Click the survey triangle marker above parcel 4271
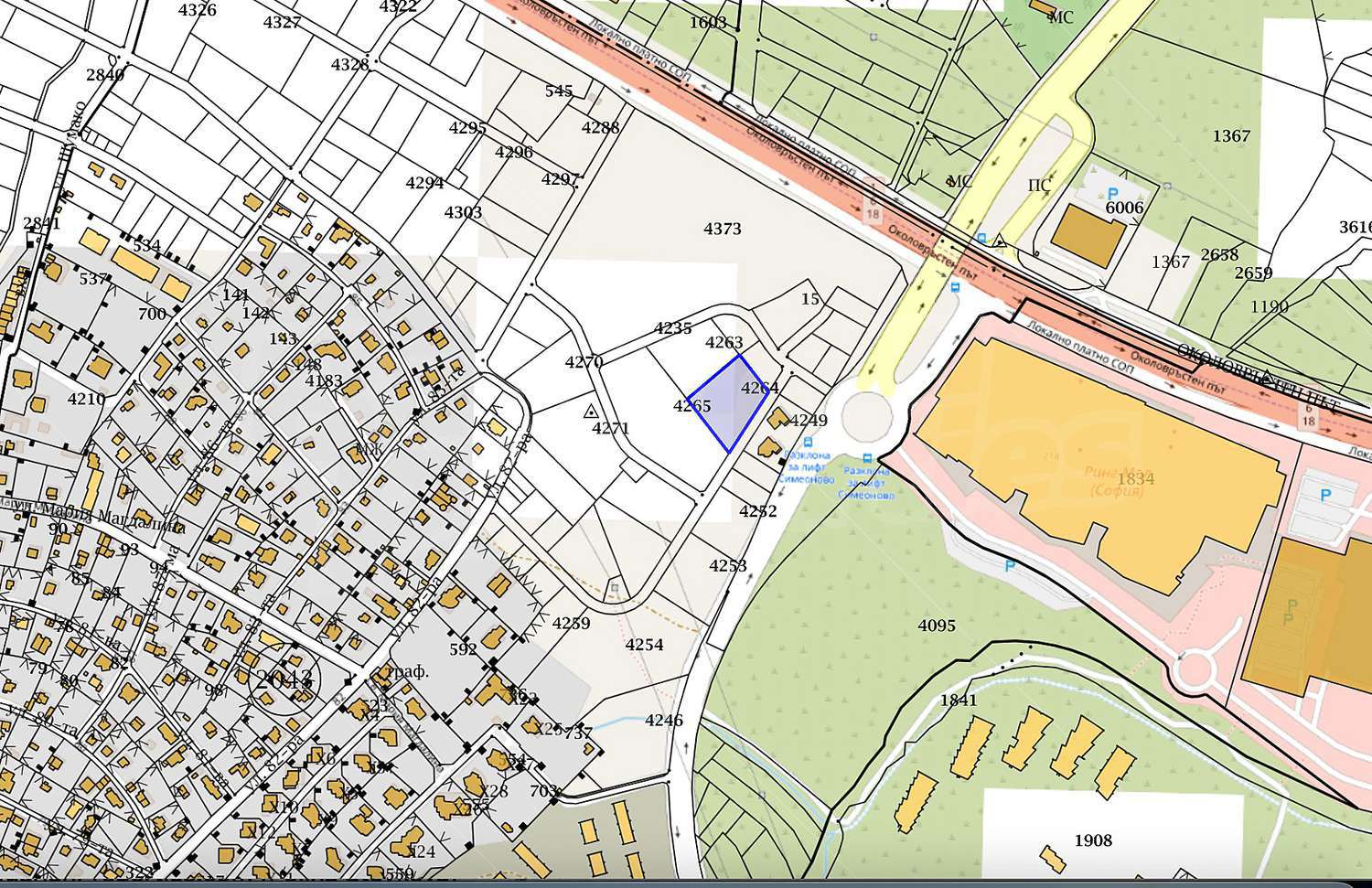Image resolution: width=1372 pixels, height=888 pixels. point(591,412)
